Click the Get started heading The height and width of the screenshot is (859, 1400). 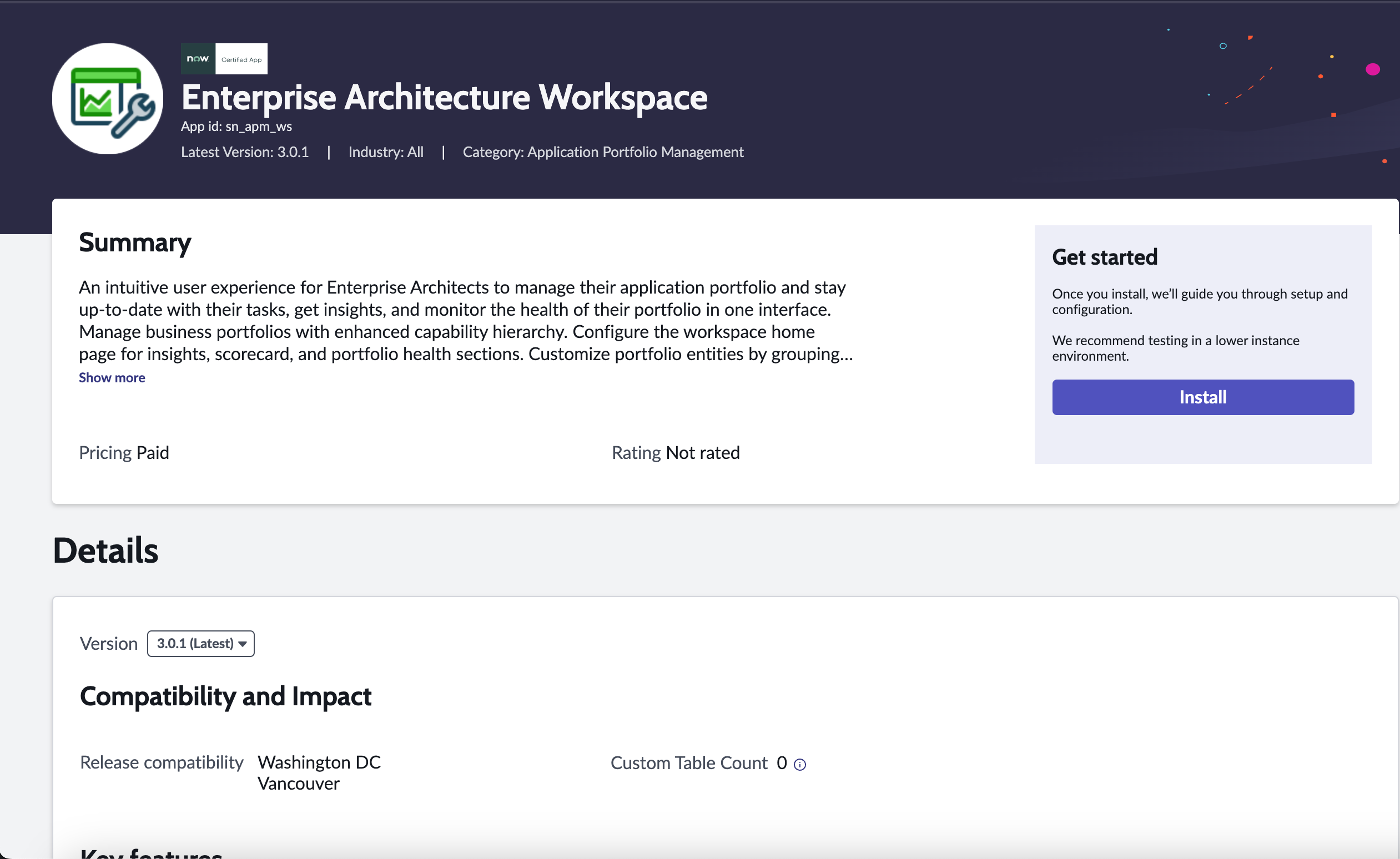1105,257
